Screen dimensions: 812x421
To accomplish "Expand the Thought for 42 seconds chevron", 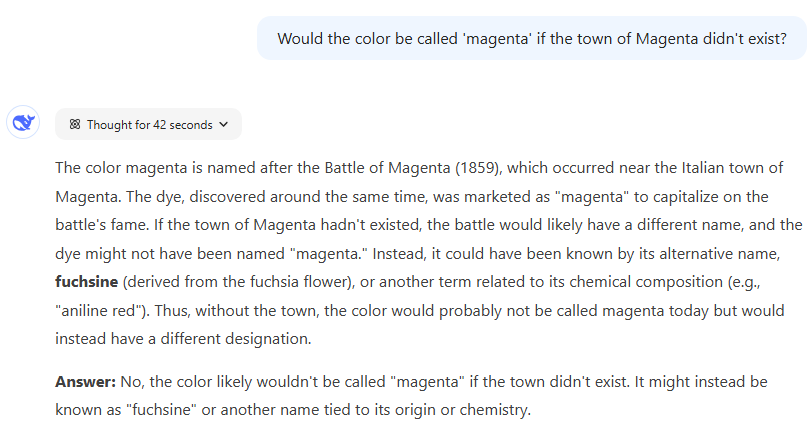I will 224,124.
